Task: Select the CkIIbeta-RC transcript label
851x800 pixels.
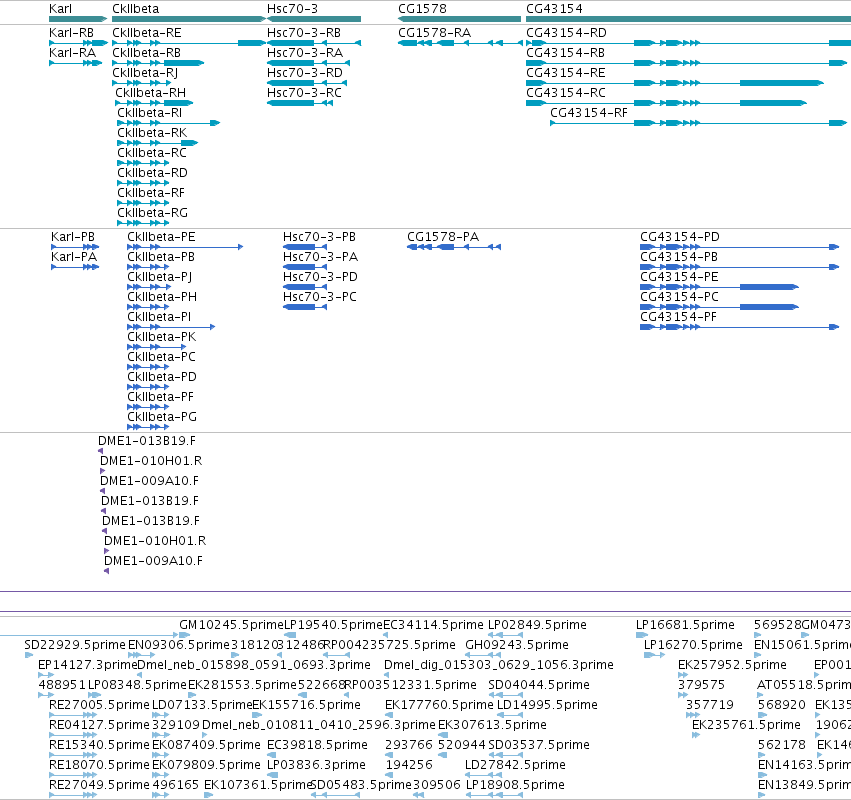Action: [152, 153]
